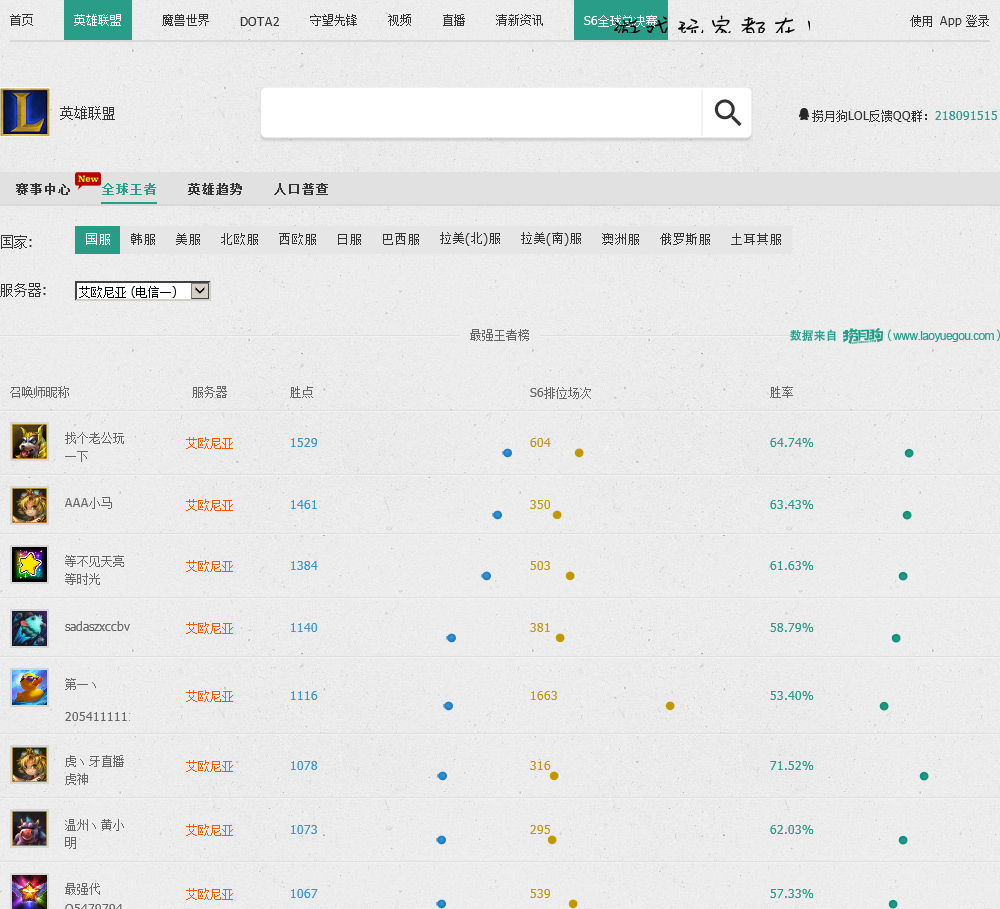Open the www.laoyuegou.com data source link

coord(943,336)
